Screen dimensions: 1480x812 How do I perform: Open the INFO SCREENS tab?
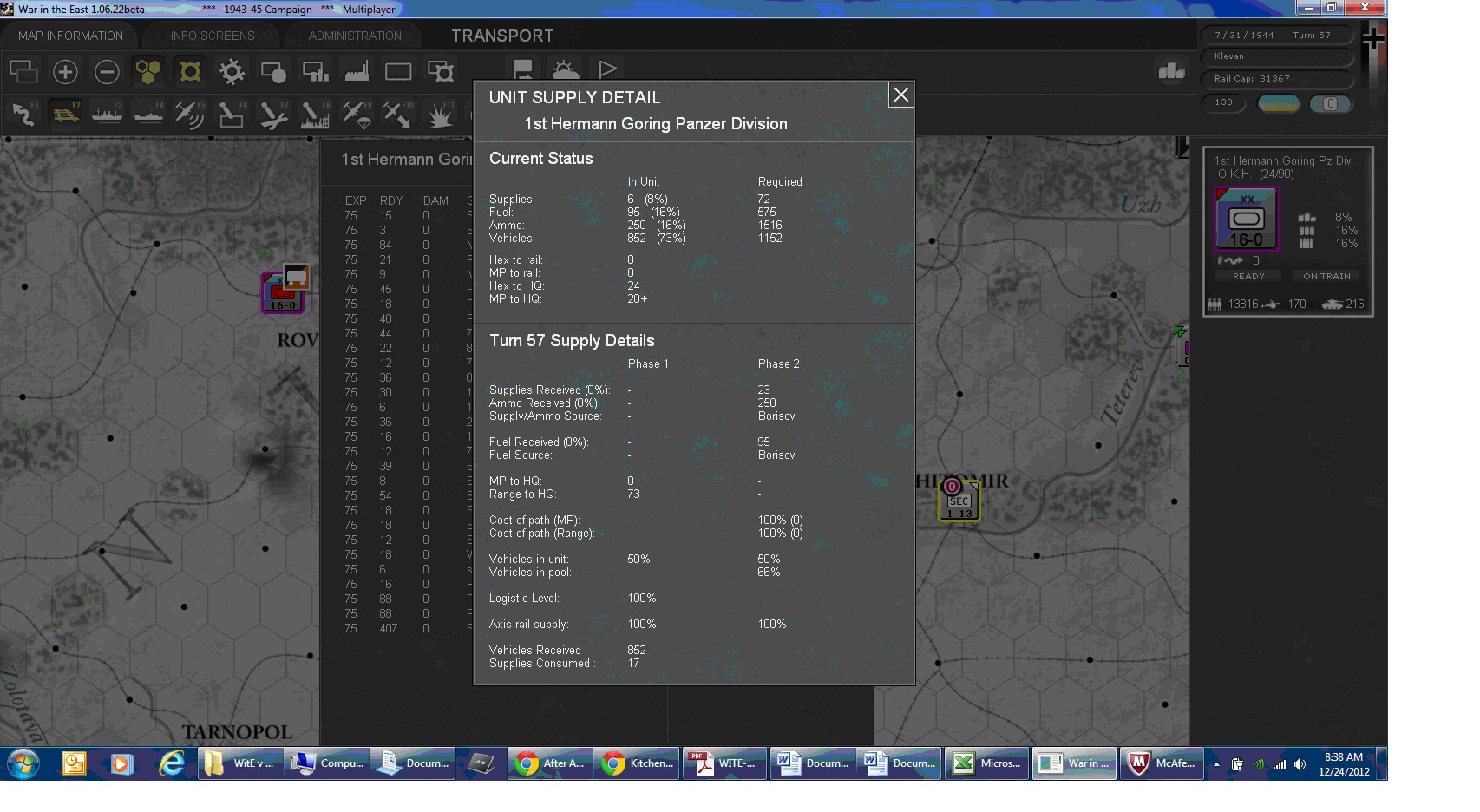click(213, 36)
